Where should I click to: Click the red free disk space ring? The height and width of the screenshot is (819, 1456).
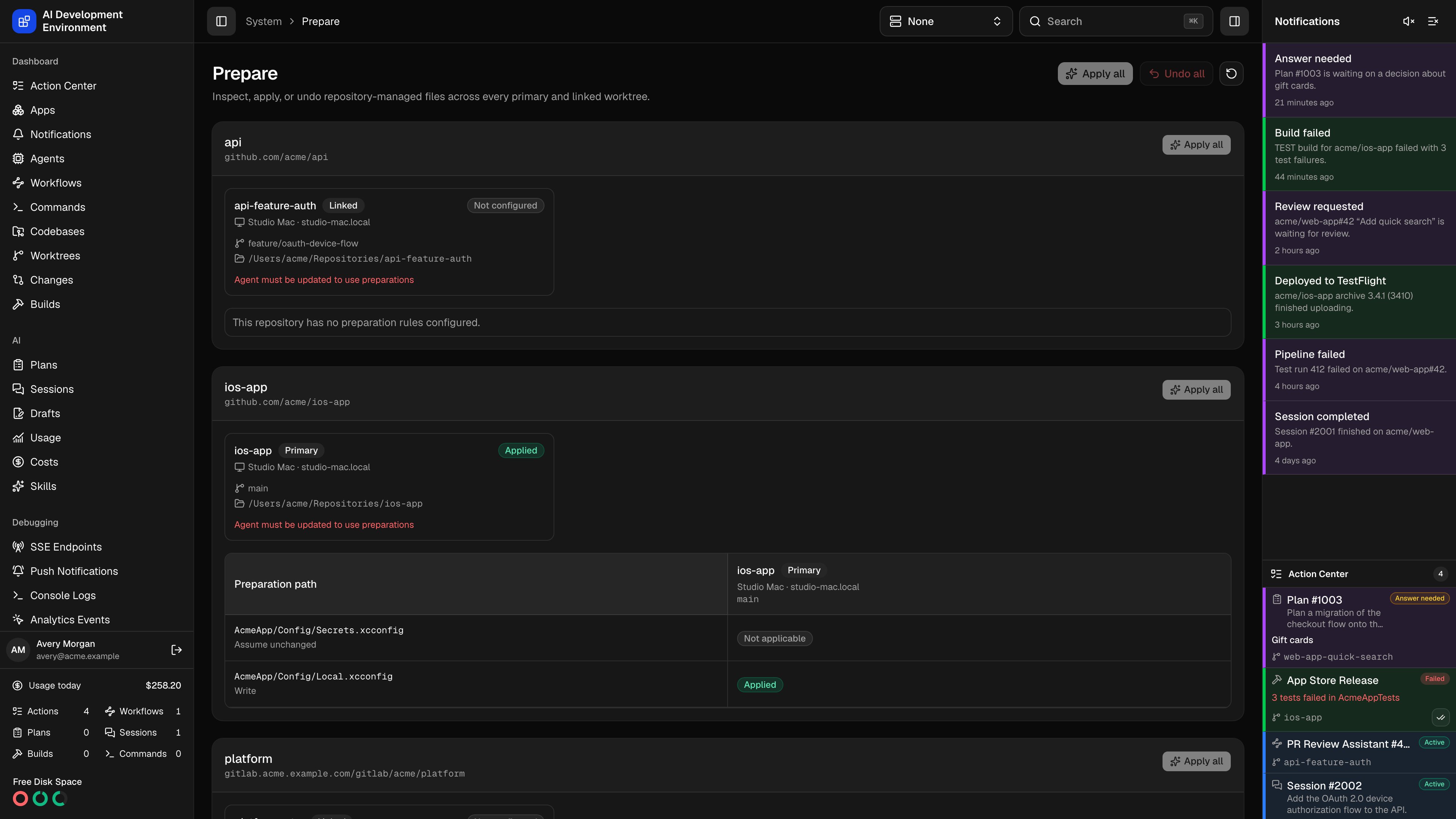click(20, 799)
